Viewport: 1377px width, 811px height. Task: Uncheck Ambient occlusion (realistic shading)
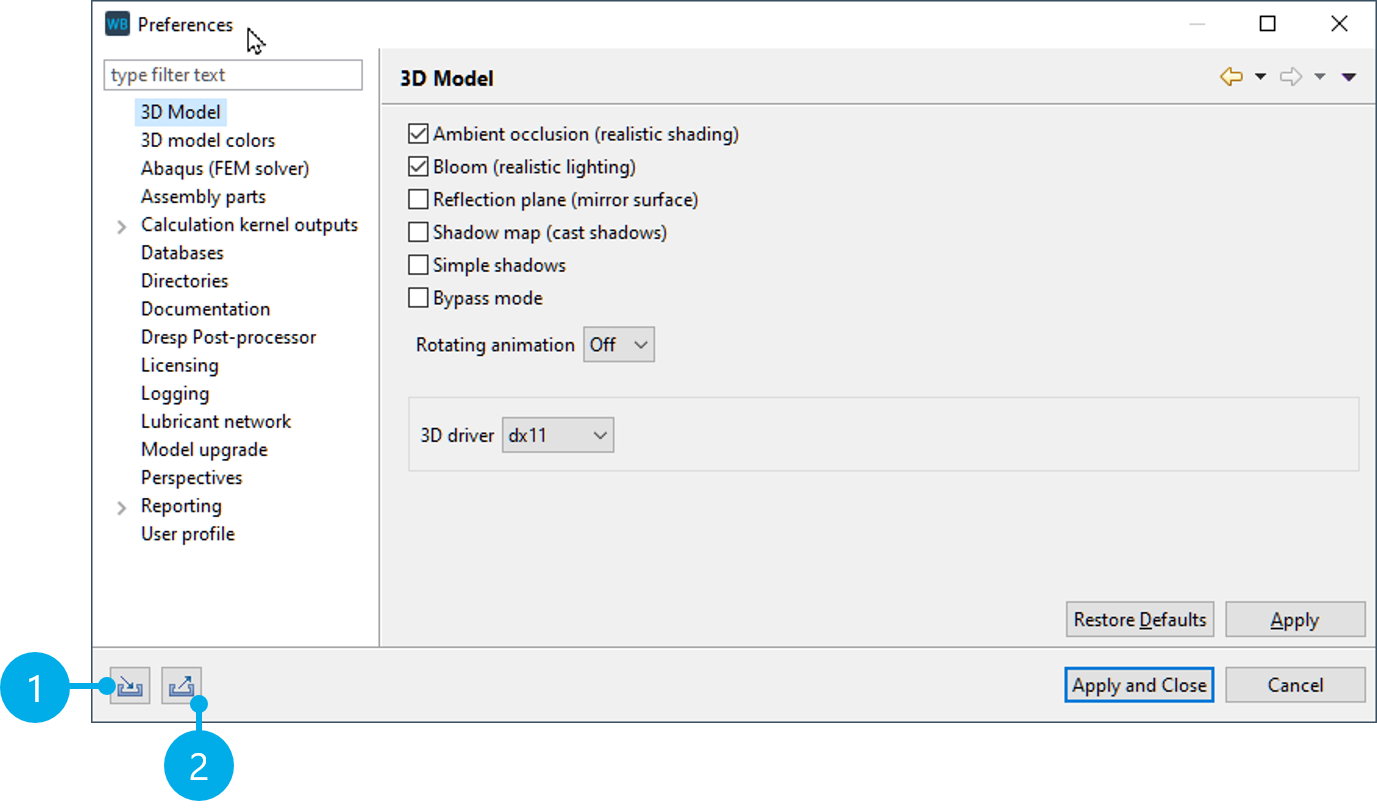(x=418, y=133)
